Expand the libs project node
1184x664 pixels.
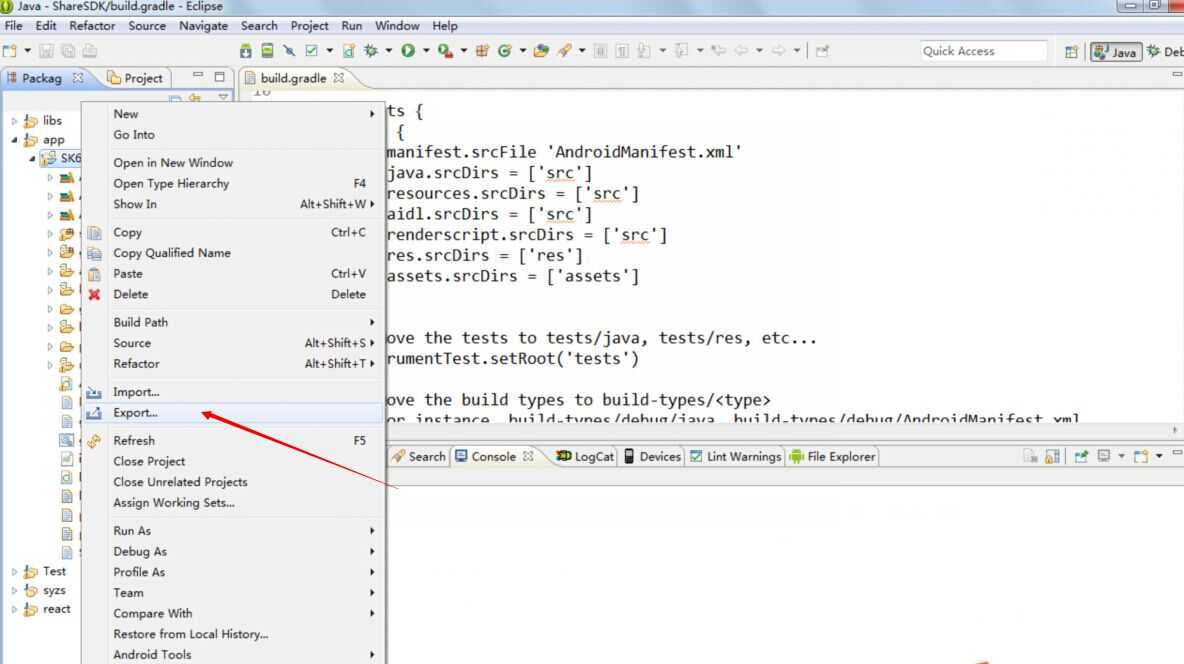(14, 121)
